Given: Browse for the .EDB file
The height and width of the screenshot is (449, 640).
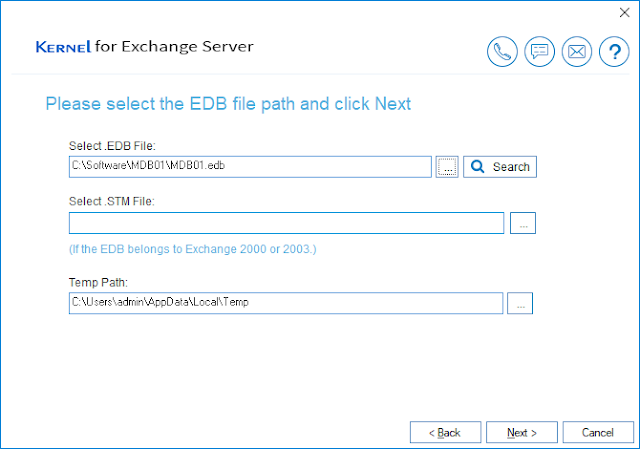Looking at the screenshot, I should (448, 167).
